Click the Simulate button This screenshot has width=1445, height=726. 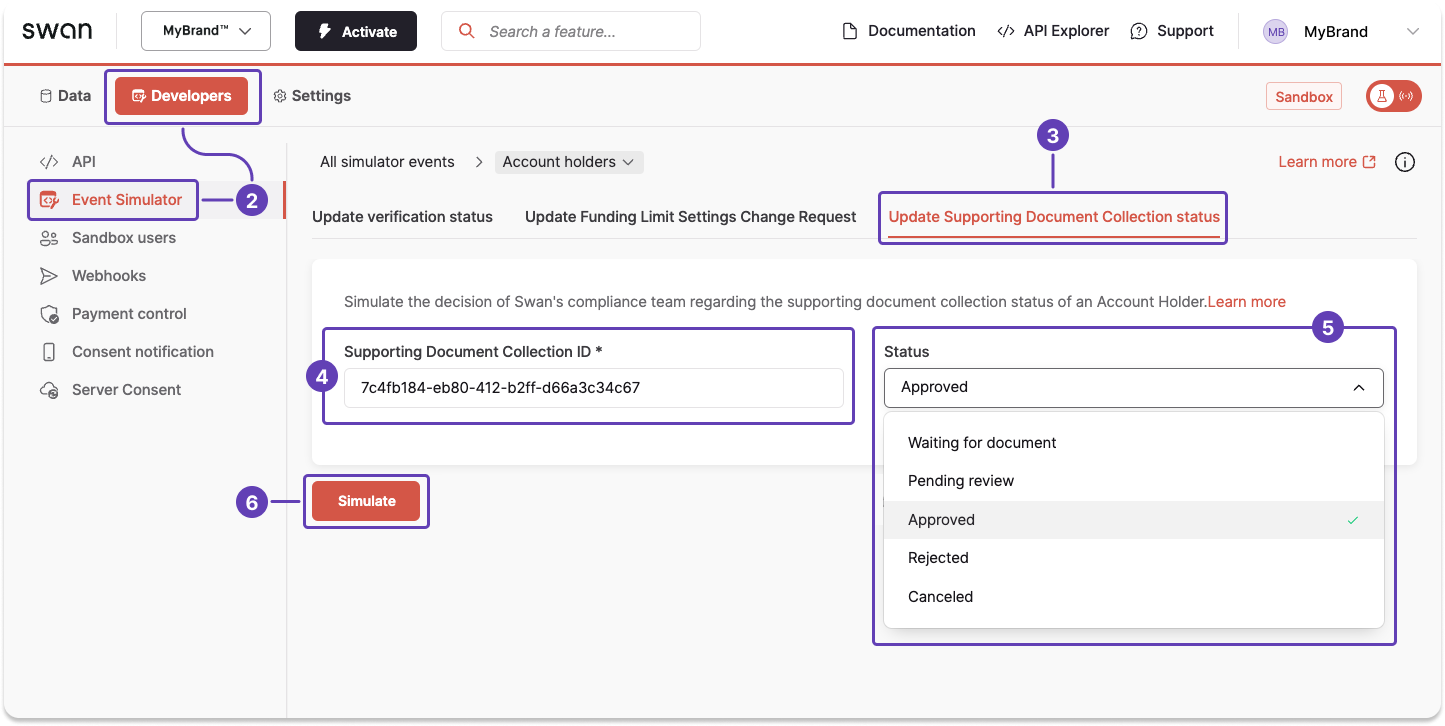(x=366, y=500)
